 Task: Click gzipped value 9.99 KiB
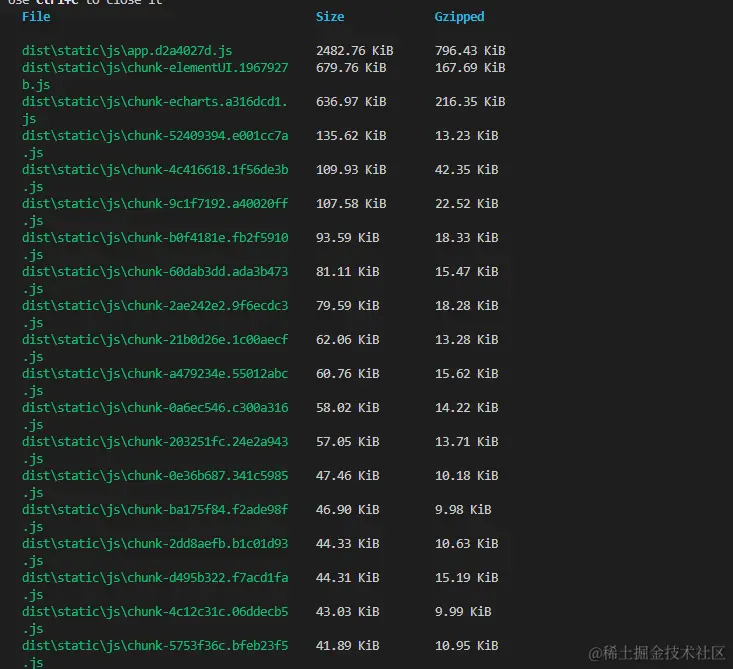click(x=463, y=612)
